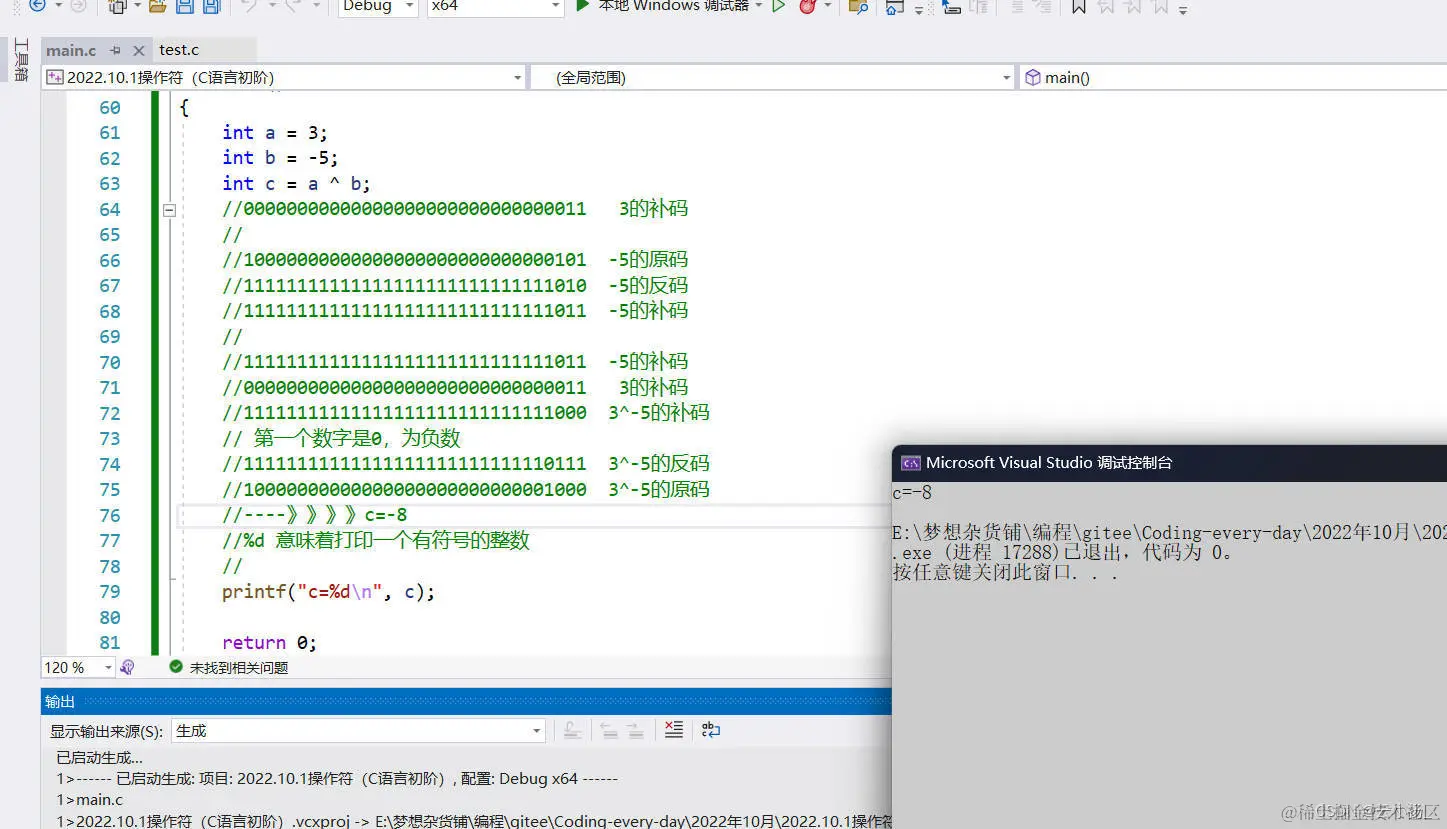This screenshot has height=829, width=1447.
Task: Open the 120 % zoom dropdown
Action: [x=78, y=667]
